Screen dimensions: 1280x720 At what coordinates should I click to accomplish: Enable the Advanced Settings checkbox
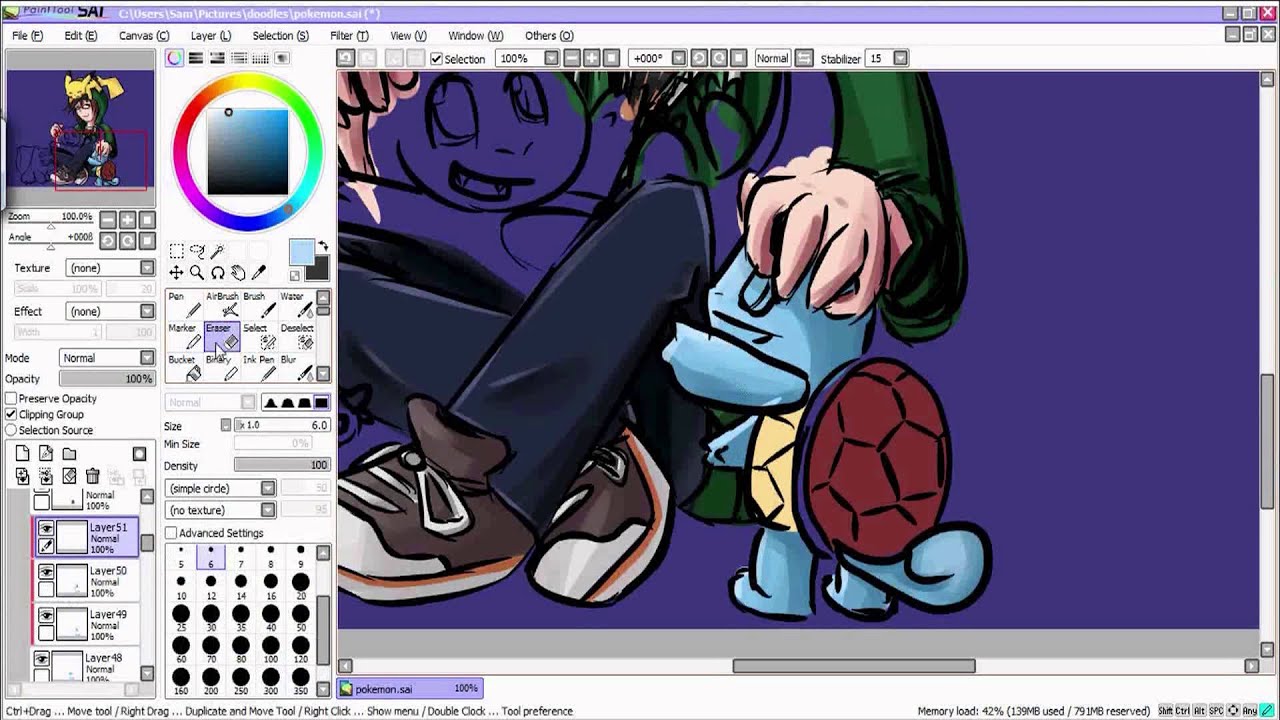click(x=171, y=533)
